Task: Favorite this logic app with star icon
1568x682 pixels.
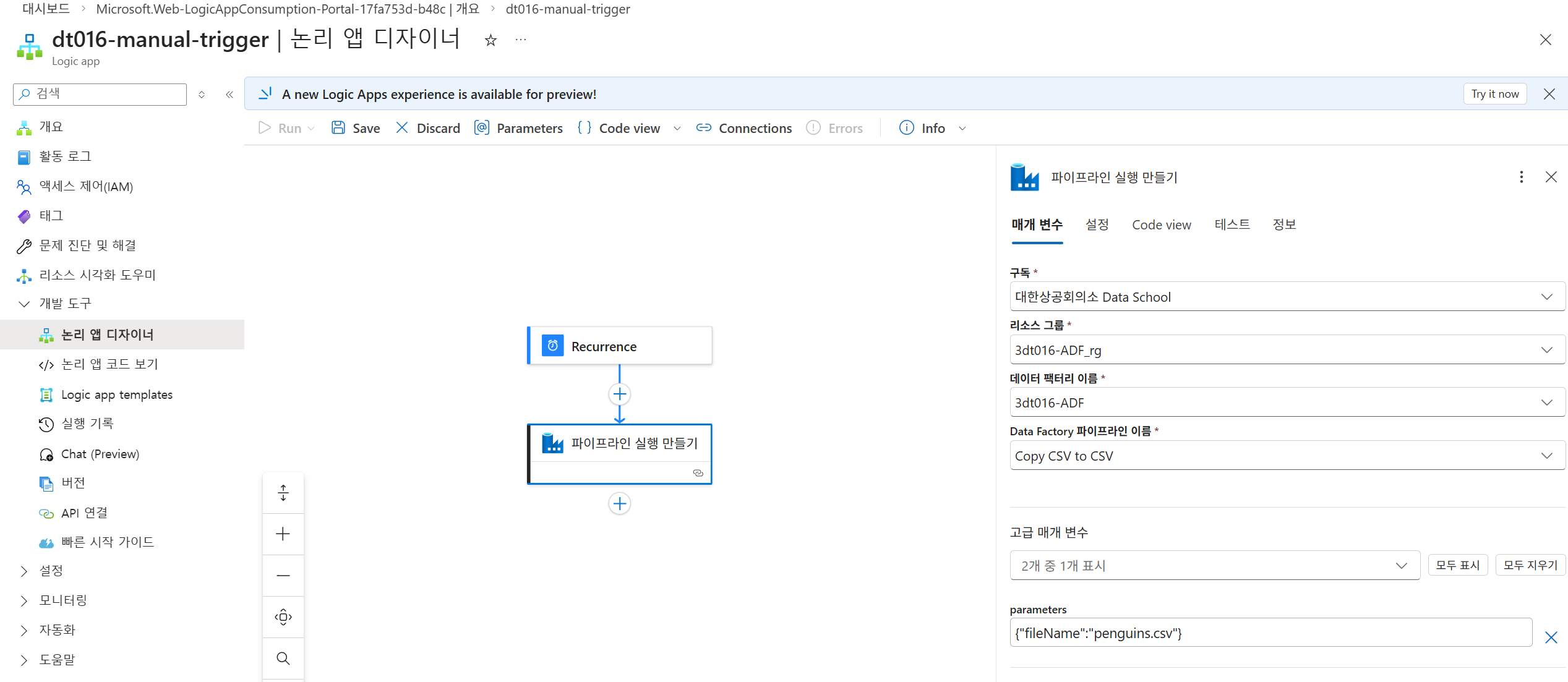Action: (491, 41)
